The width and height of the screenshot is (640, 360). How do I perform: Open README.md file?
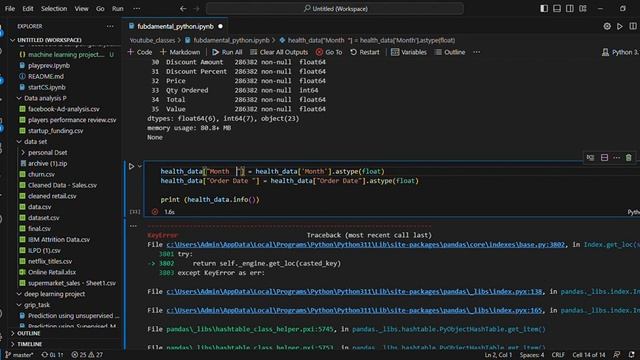tap(46, 76)
